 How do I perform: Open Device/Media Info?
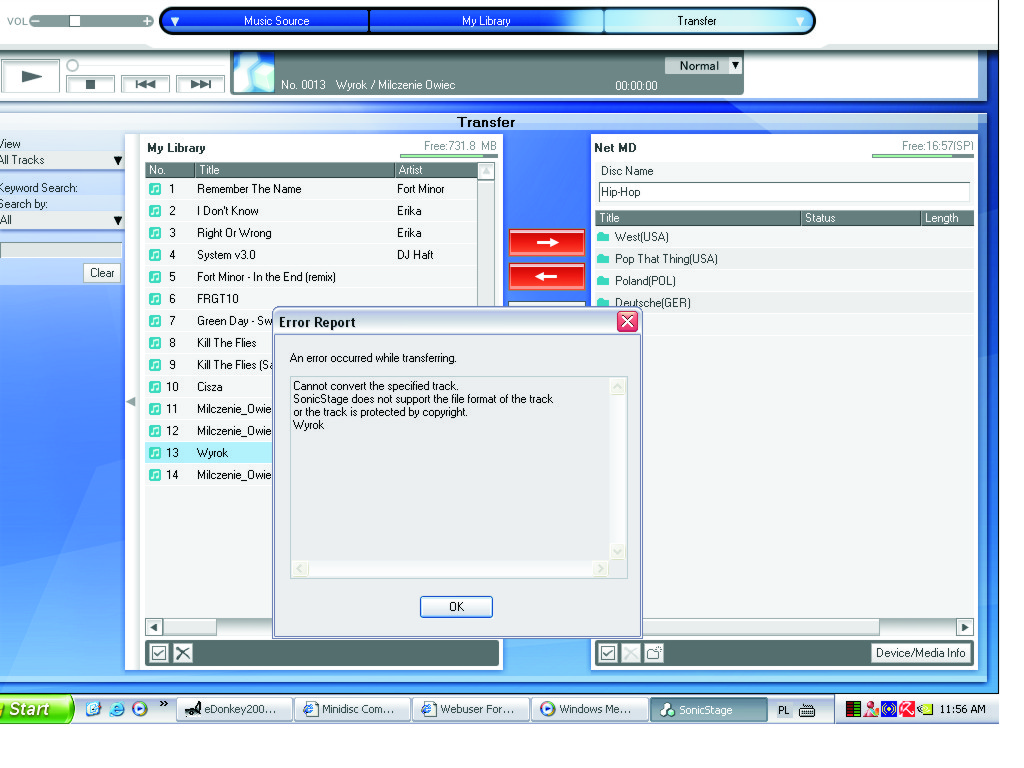click(x=920, y=653)
